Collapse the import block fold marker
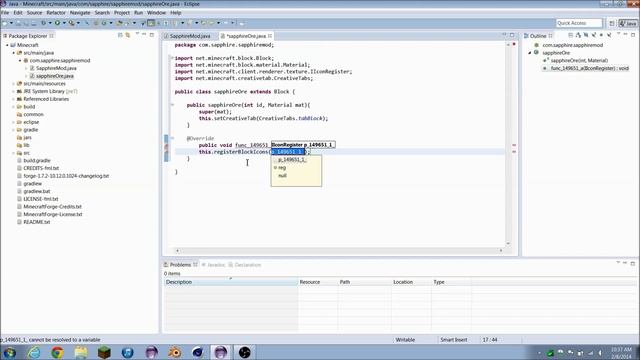This screenshot has width=640, height=360. point(172,58)
